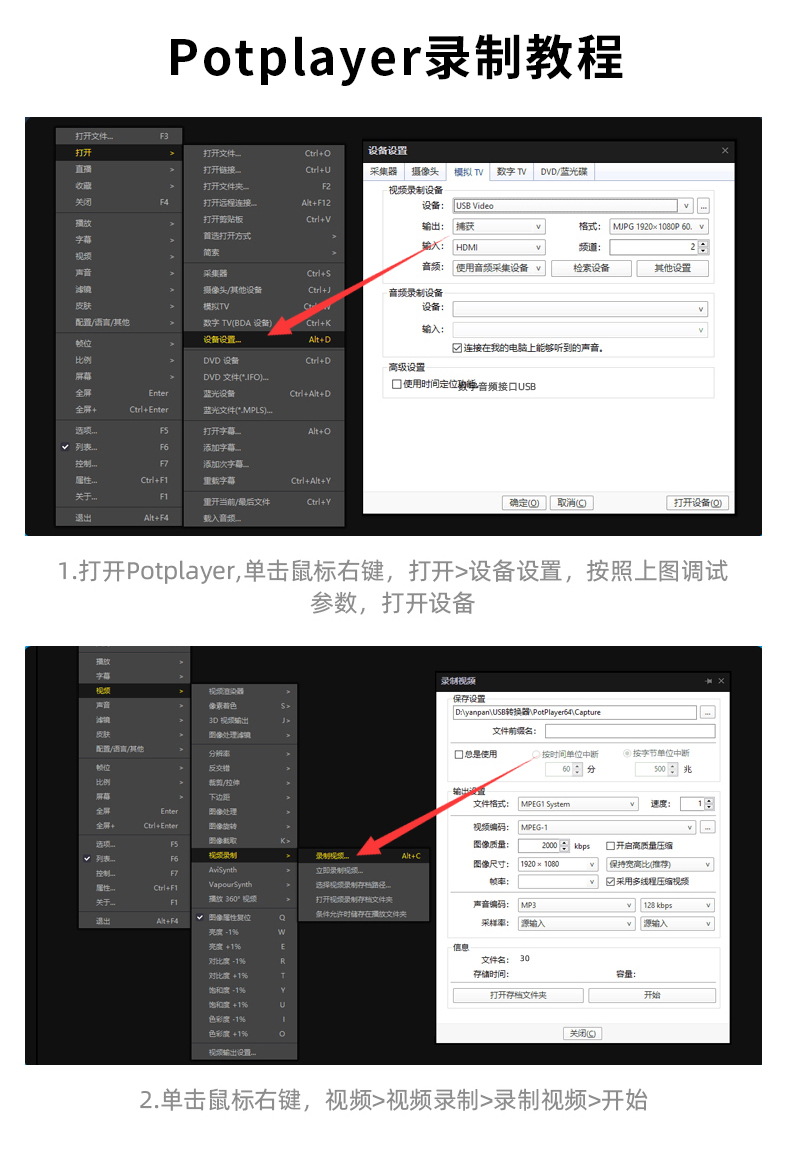
Task: Click 确定(O) button
Action: pyautogui.click(x=524, y=502)
